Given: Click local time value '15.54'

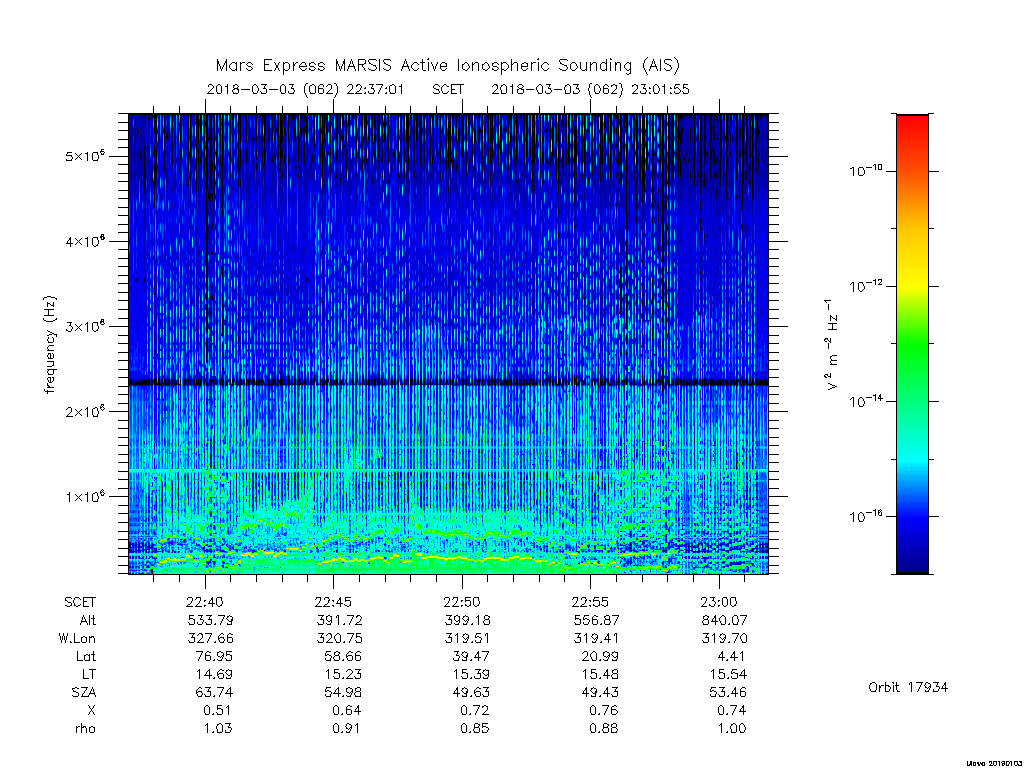Looking at the screenshot, I should (x=728, y=674).
